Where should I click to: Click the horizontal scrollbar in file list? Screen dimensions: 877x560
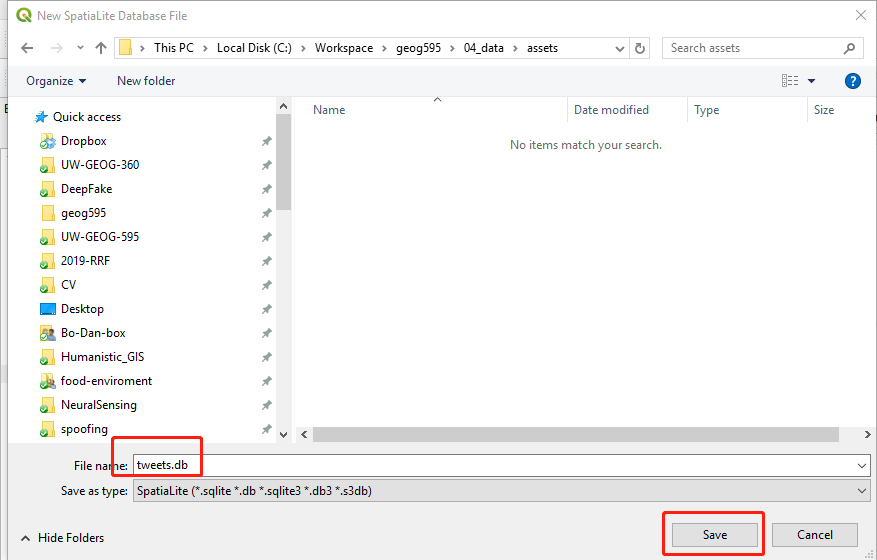coord(575,435)
